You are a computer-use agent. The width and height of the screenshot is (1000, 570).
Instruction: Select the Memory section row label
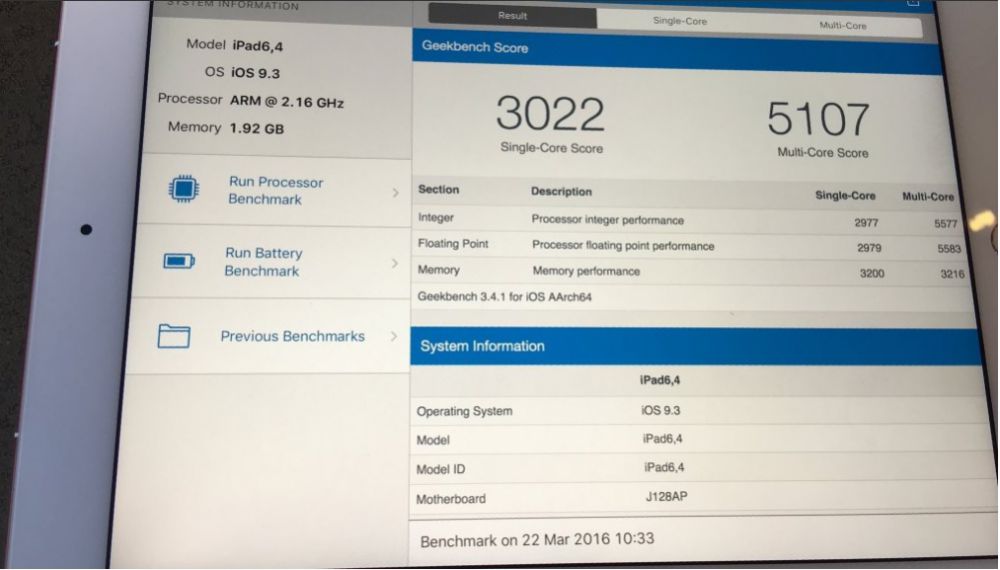pos(438,270)
